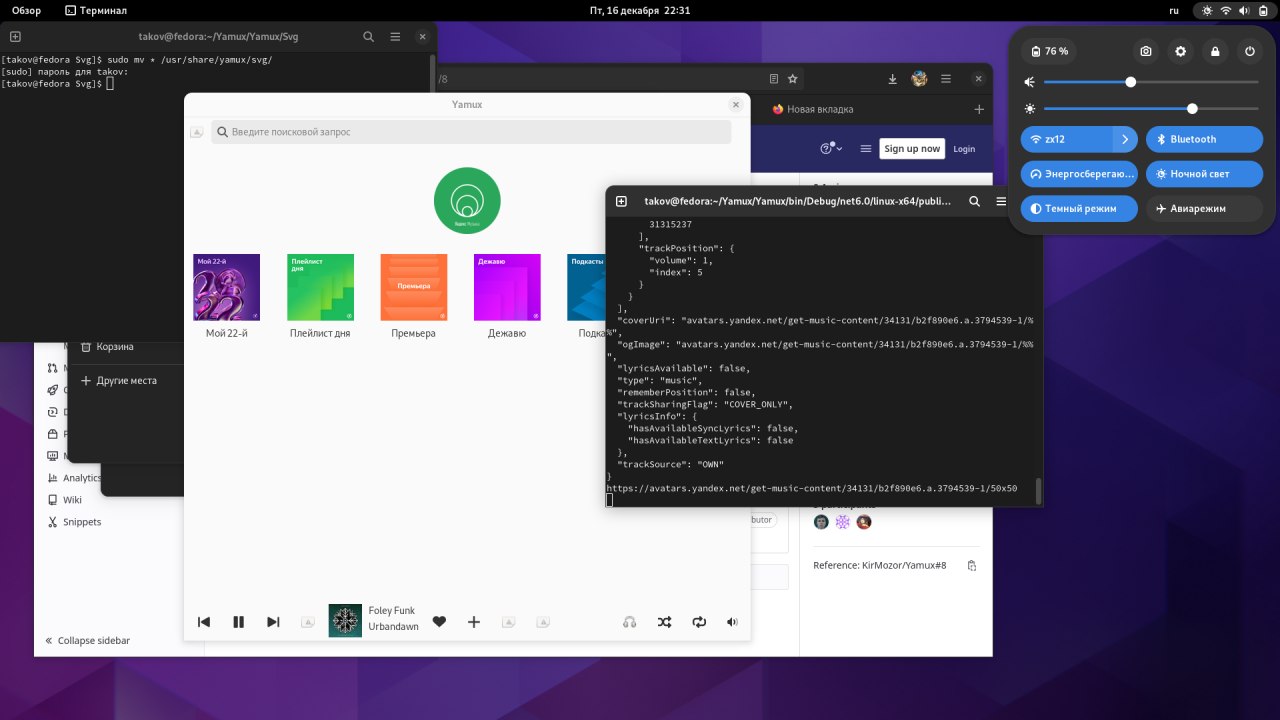Skip to the next track
The width and height of the screenshot is (1280, 720).
tap(273, 622)
